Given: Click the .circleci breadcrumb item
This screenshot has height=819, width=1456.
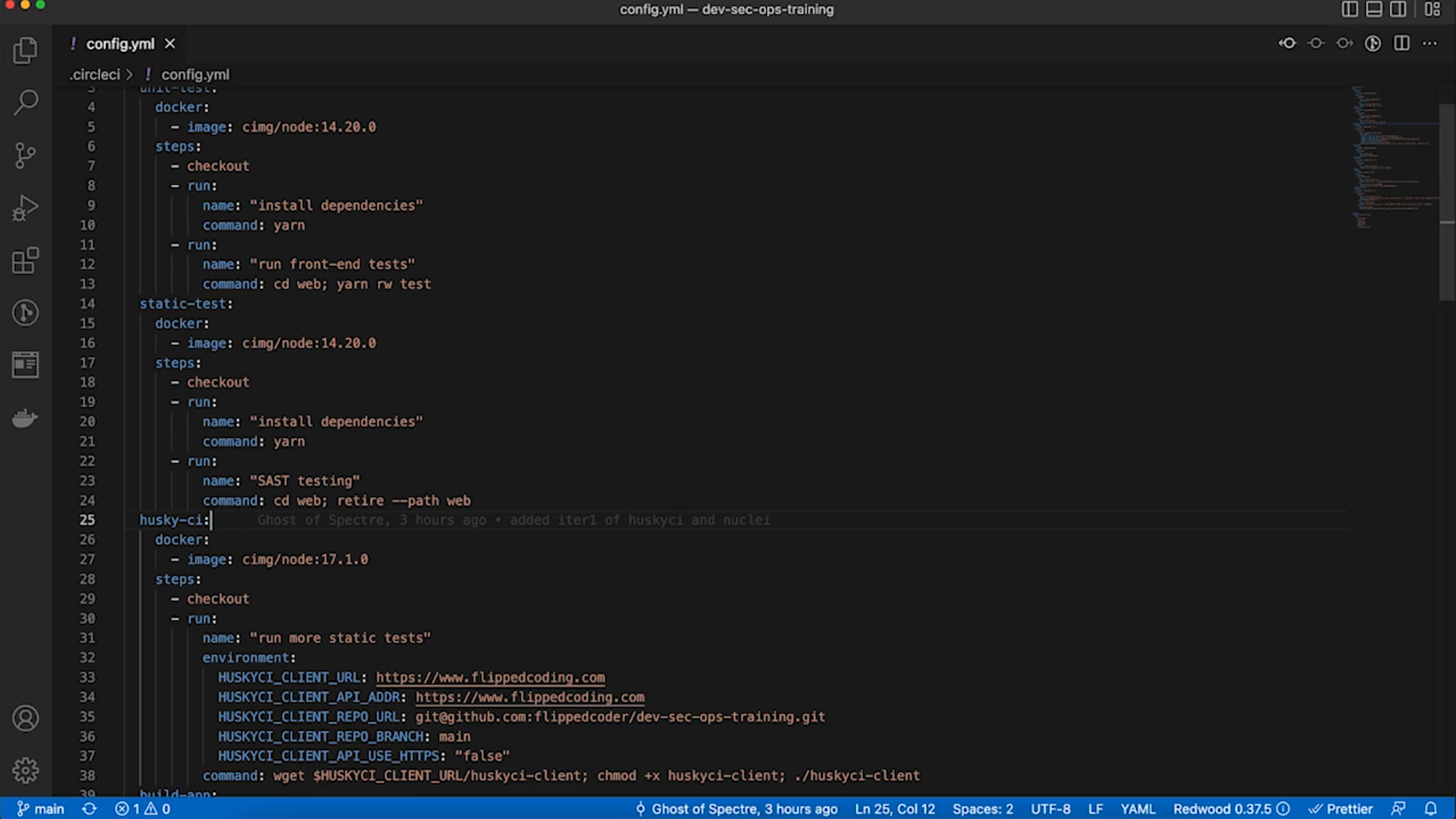Looking at the screenshot, I should (x=95, y=75).
